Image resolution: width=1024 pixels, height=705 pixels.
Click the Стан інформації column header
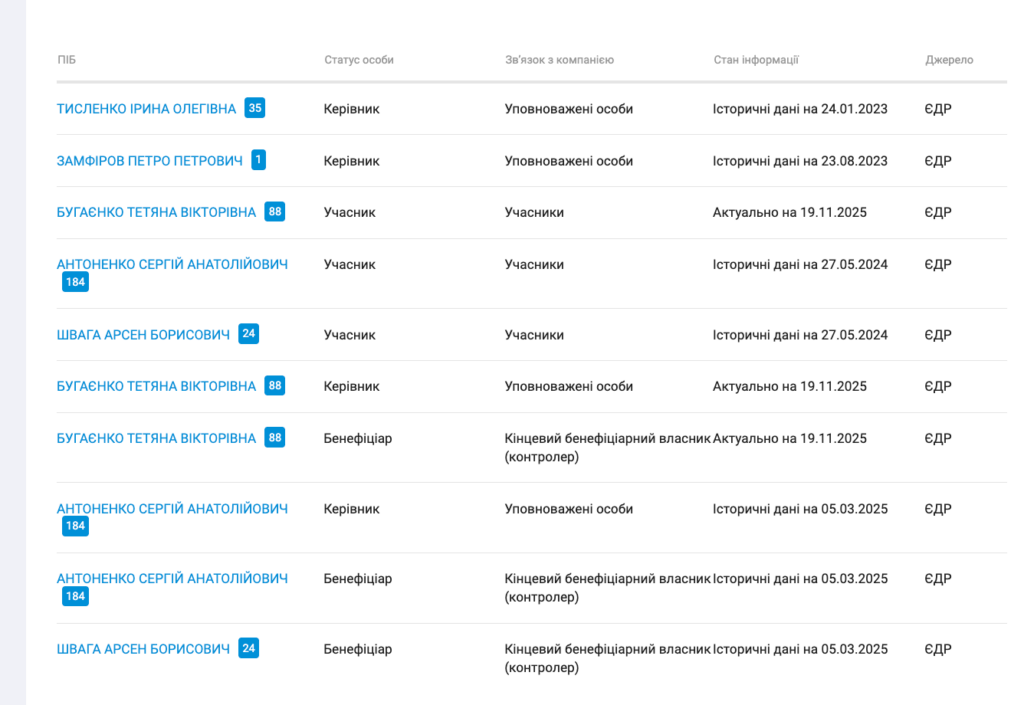756,60
